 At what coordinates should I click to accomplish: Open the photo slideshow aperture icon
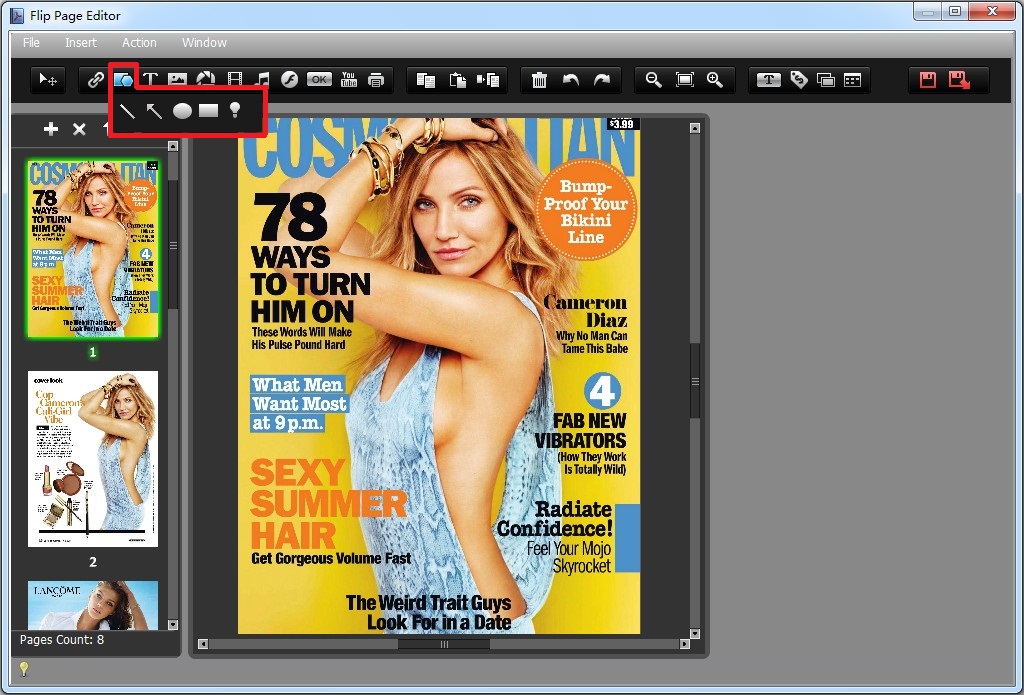pos(206,80)
